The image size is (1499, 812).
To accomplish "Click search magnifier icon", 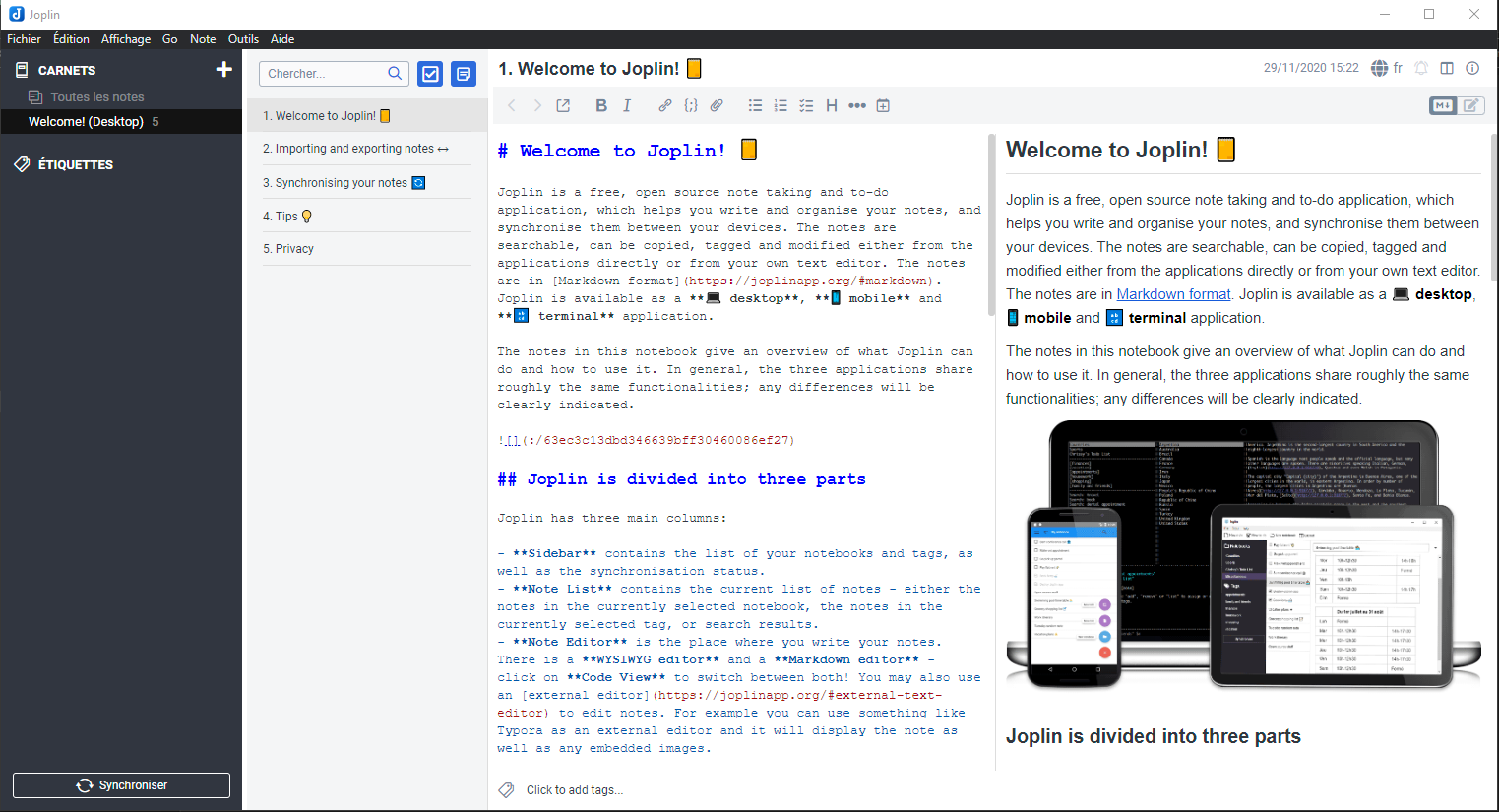I will click(x=395, y=73).
